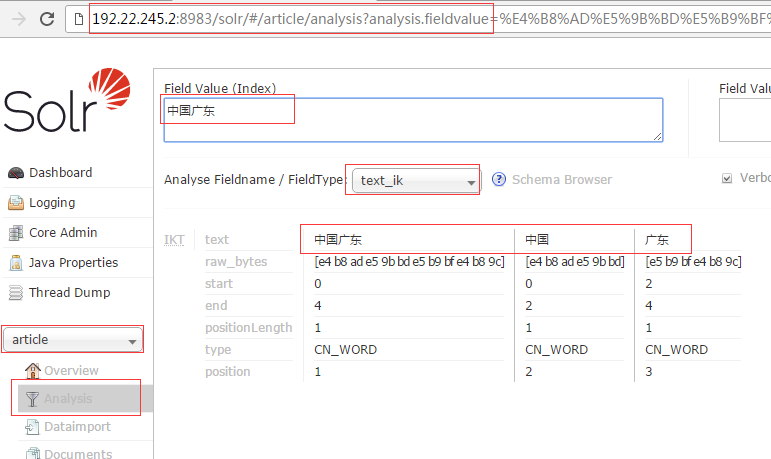
Task: Click the Overview house icon
Action: click(33, 370)
